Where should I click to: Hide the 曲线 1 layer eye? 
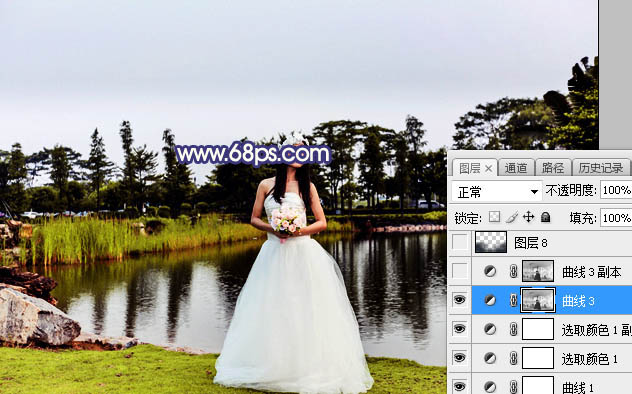click(x=459, y=386)
